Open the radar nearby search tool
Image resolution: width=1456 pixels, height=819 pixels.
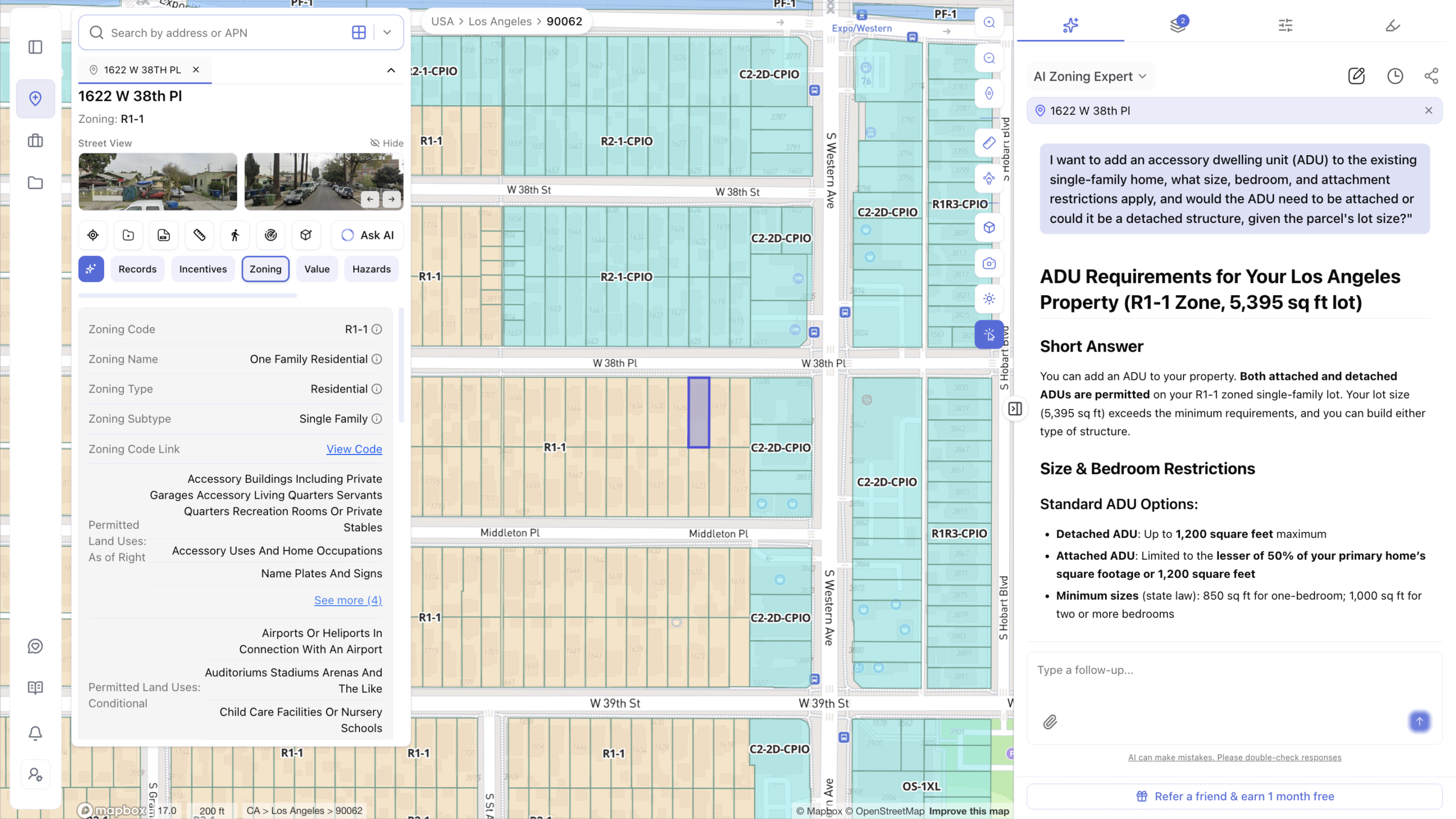(271, 235)
